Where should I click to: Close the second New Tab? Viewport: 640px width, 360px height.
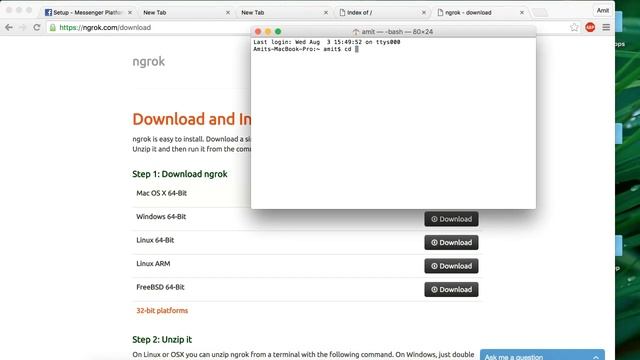tap(326, 13)
